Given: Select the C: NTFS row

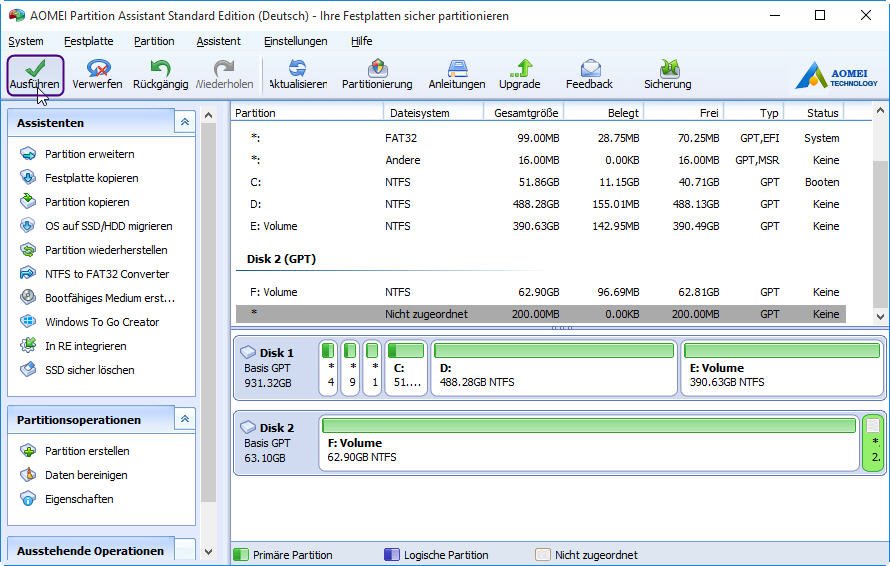Looking at the screenshot, I should click(540, 182).
